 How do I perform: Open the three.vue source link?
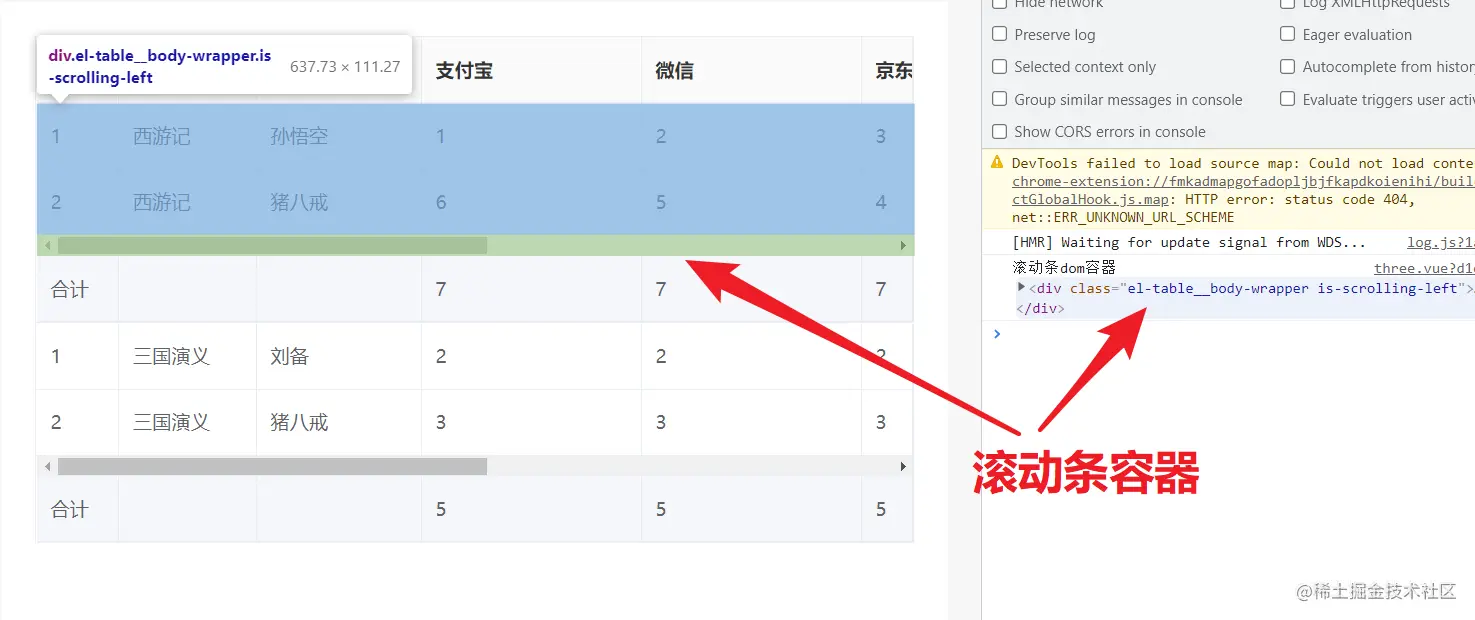click(1424, 268)
